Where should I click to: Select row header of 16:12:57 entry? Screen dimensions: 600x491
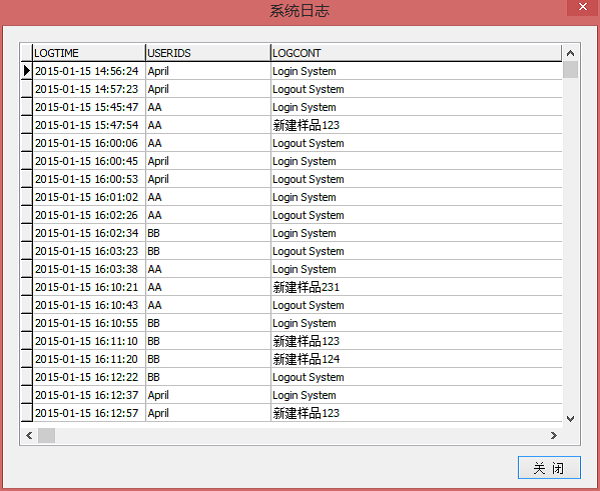(x=27, y=413)
